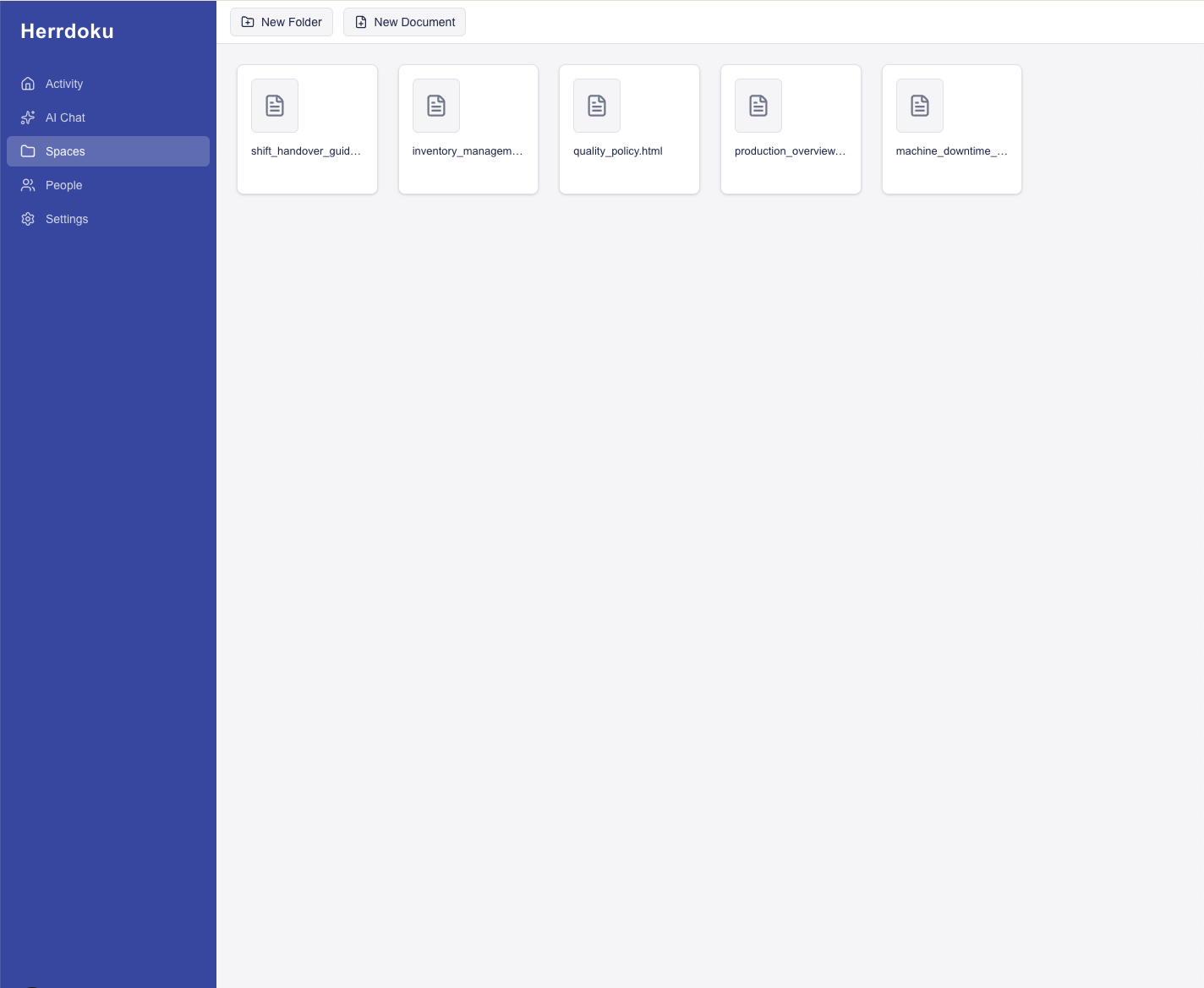Click the Spaces folder icon in sidebar

[28, 151]
